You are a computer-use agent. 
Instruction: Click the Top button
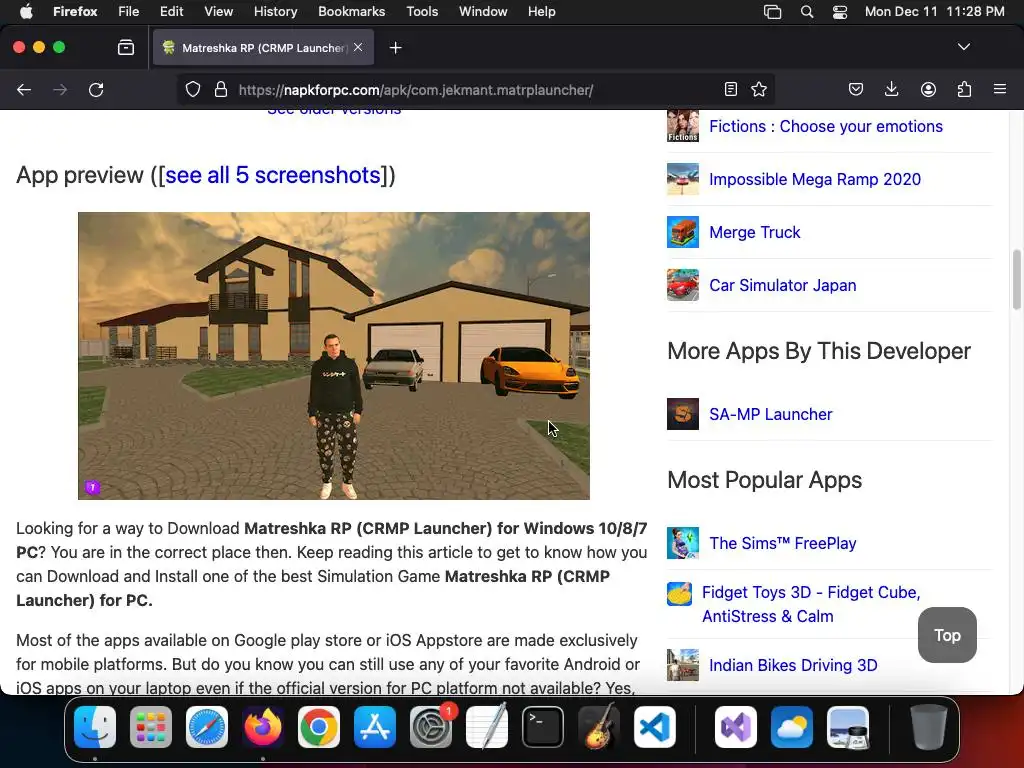pos(947,635)
